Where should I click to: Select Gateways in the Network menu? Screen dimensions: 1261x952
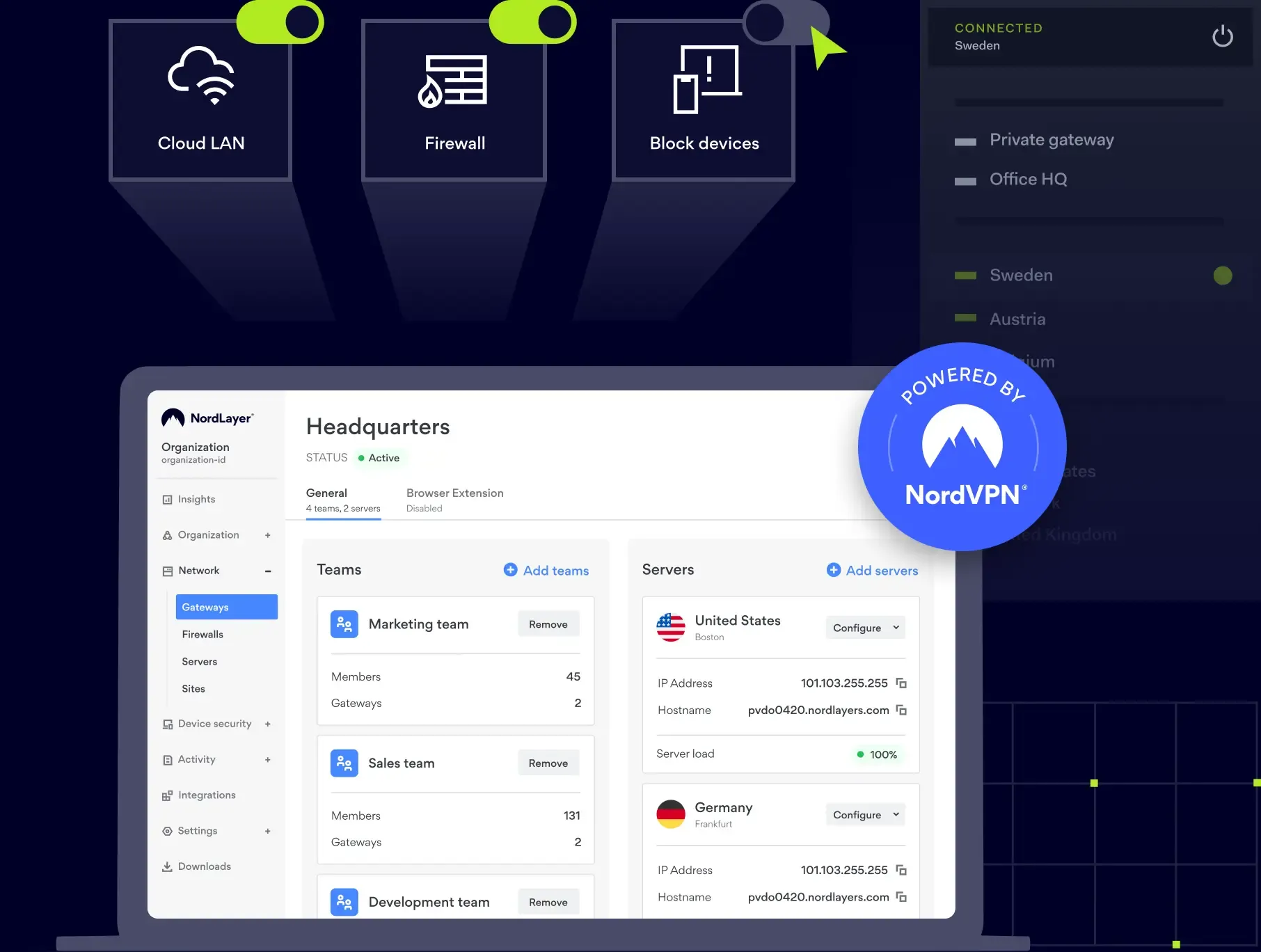coord(227,607)
